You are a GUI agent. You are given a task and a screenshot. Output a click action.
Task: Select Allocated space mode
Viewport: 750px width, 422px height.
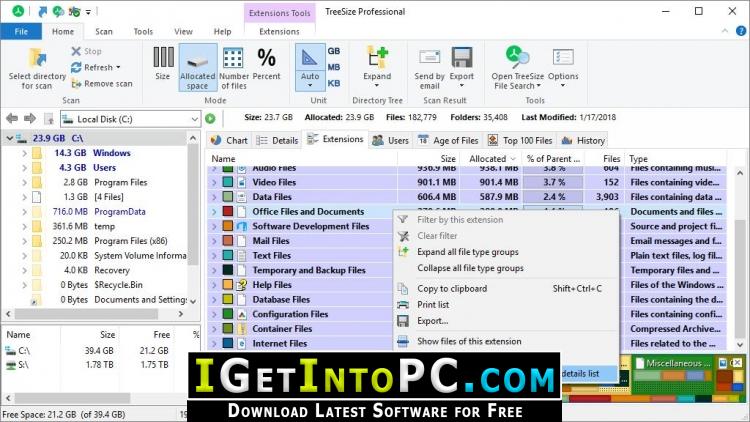coord(198,67)
